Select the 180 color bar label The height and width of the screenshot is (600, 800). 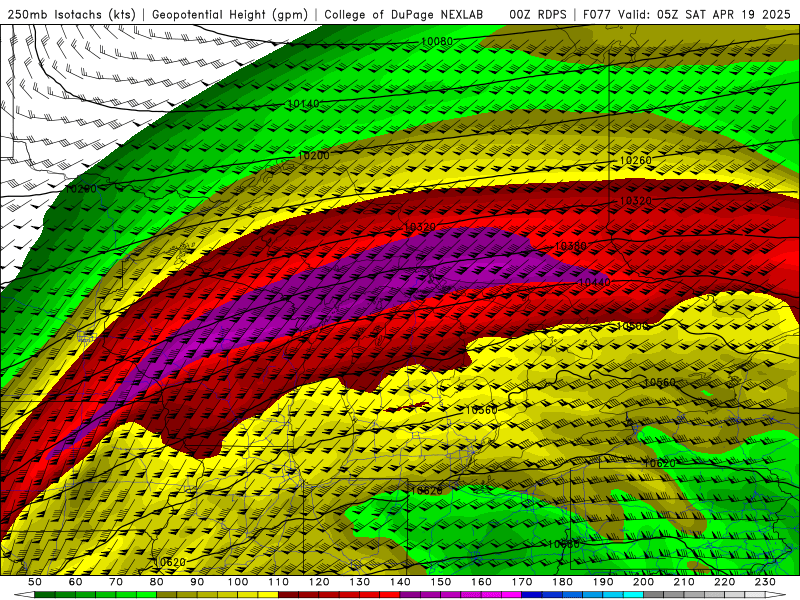click(x=562, y=582)
